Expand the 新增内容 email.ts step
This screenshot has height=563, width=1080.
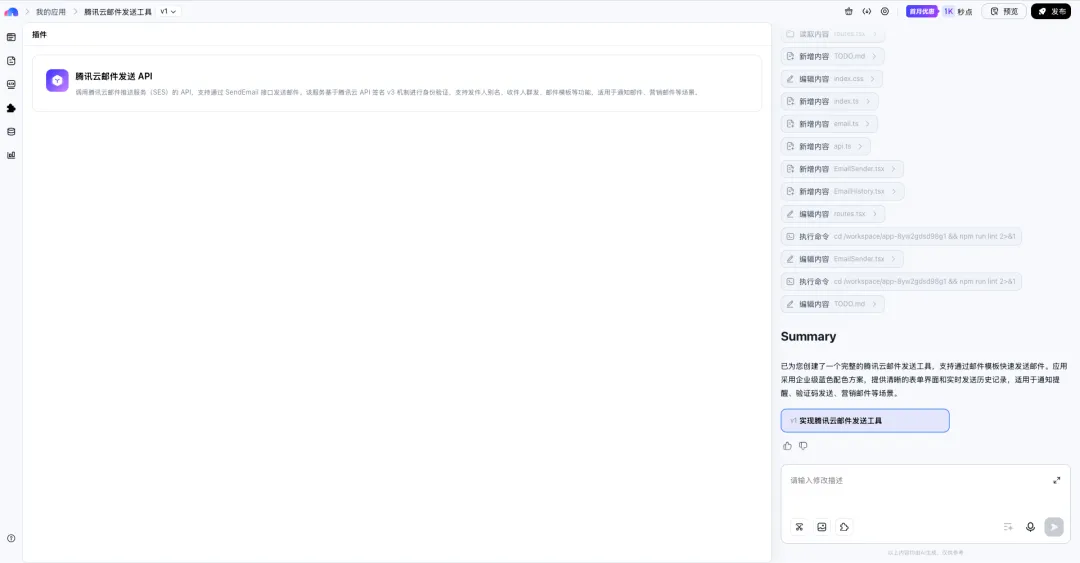click(829, 124)
